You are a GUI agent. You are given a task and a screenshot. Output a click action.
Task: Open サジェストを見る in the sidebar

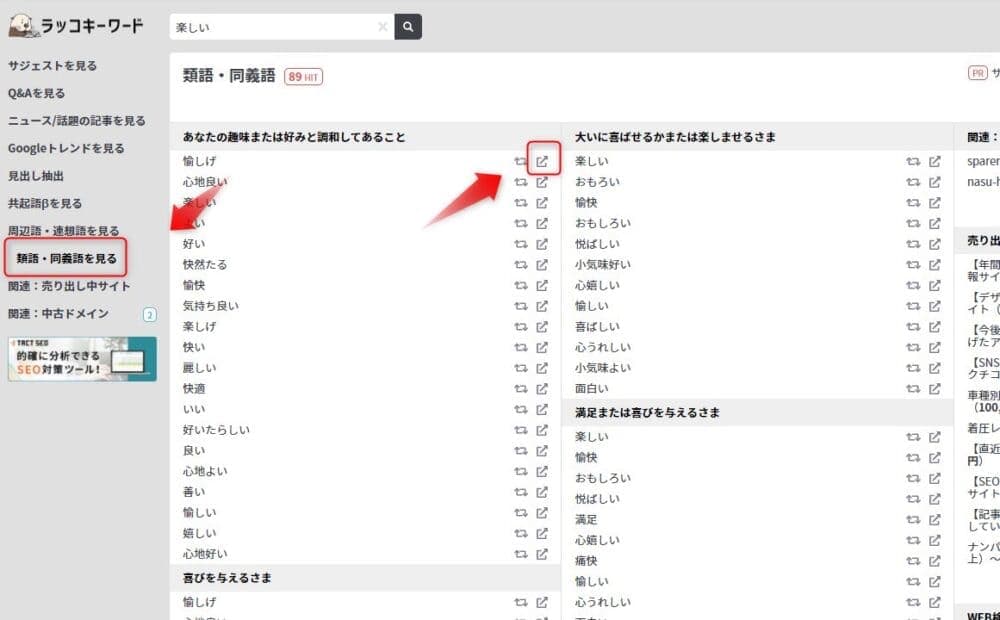point(52,65)
